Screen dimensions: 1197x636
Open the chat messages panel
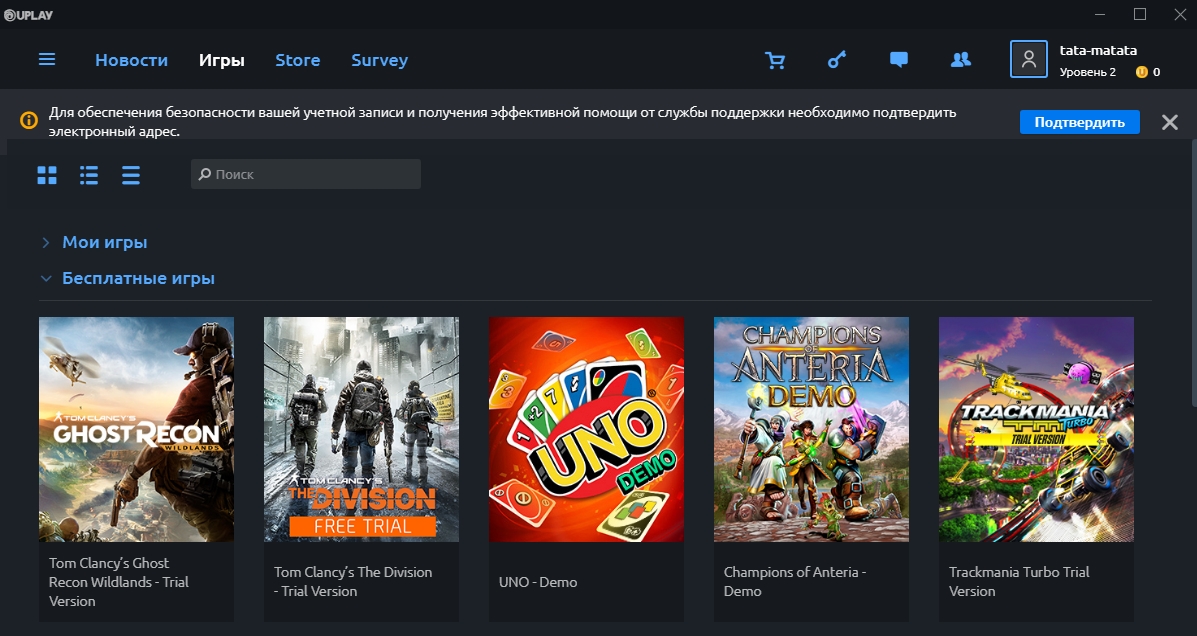[x=898, y=60]
